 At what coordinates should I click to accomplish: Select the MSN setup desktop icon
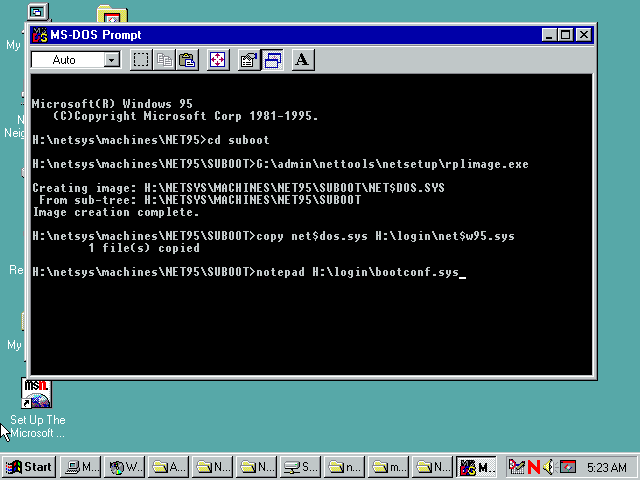coord(37,394)
